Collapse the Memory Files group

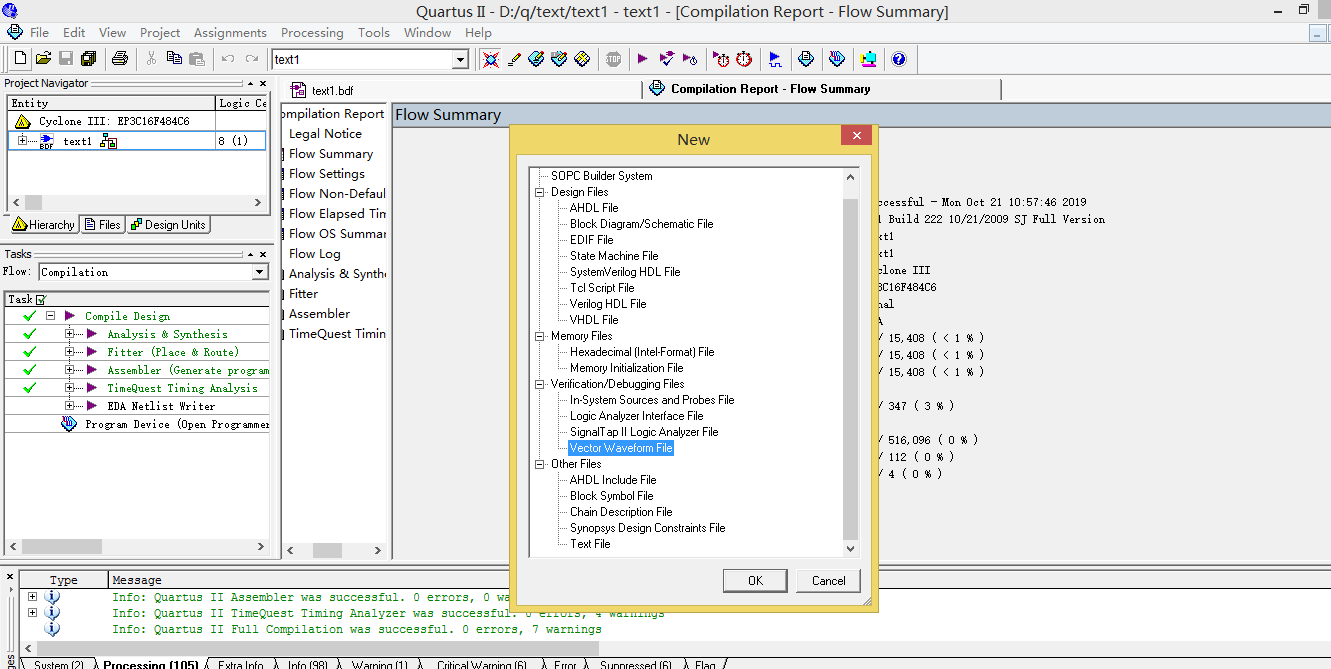tap(540, 336)
